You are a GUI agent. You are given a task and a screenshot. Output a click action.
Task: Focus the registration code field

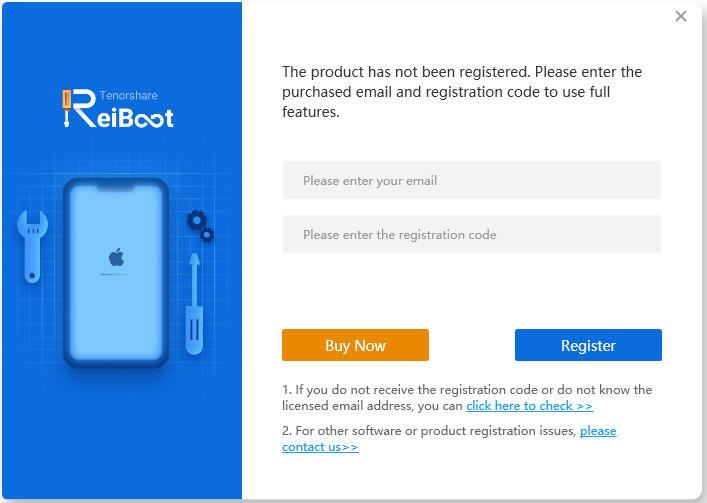click(471, 235)
